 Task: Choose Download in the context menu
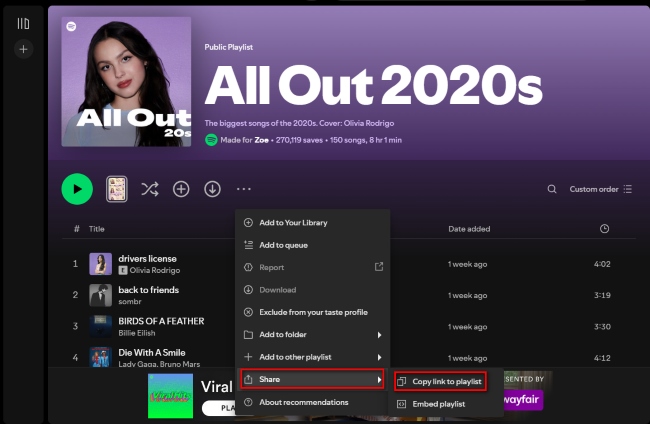point(313,290)
